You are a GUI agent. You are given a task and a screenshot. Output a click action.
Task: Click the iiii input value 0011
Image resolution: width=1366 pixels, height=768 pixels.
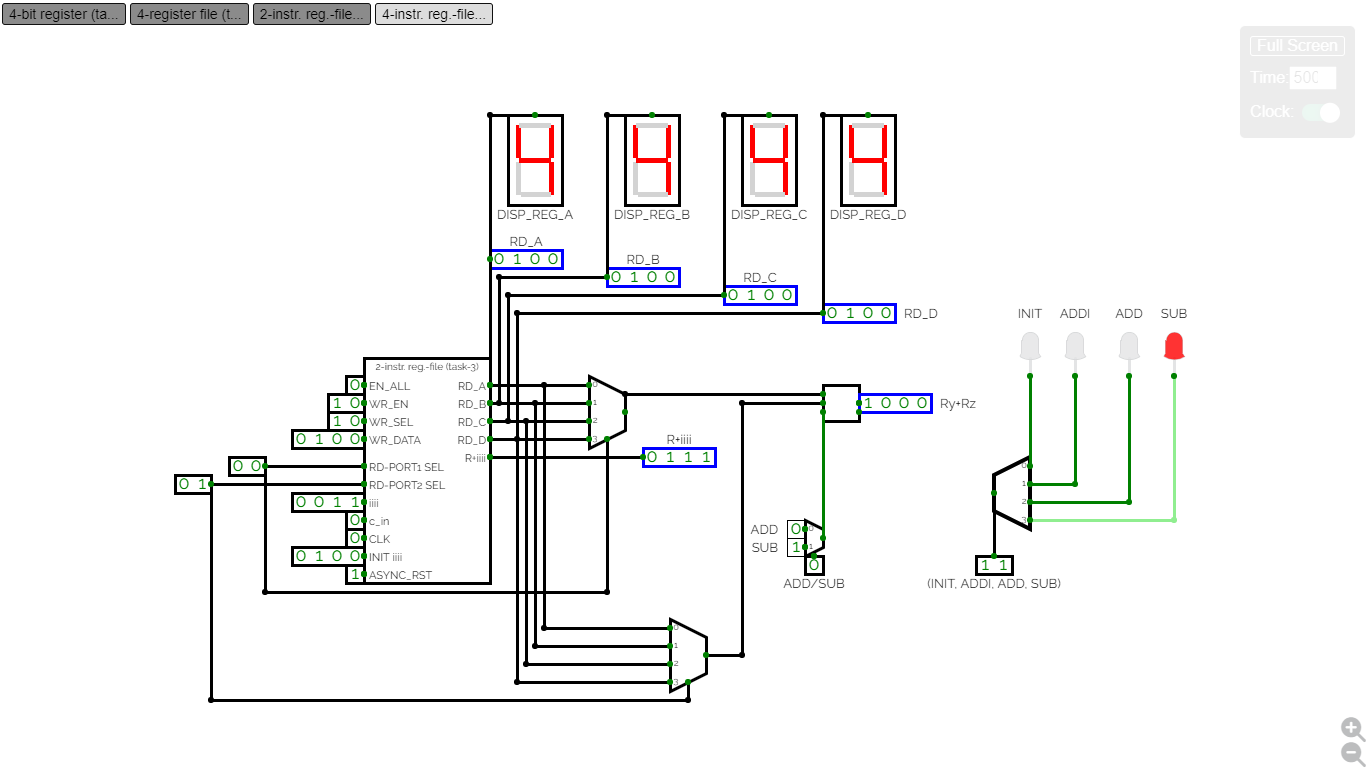[328, 503]
